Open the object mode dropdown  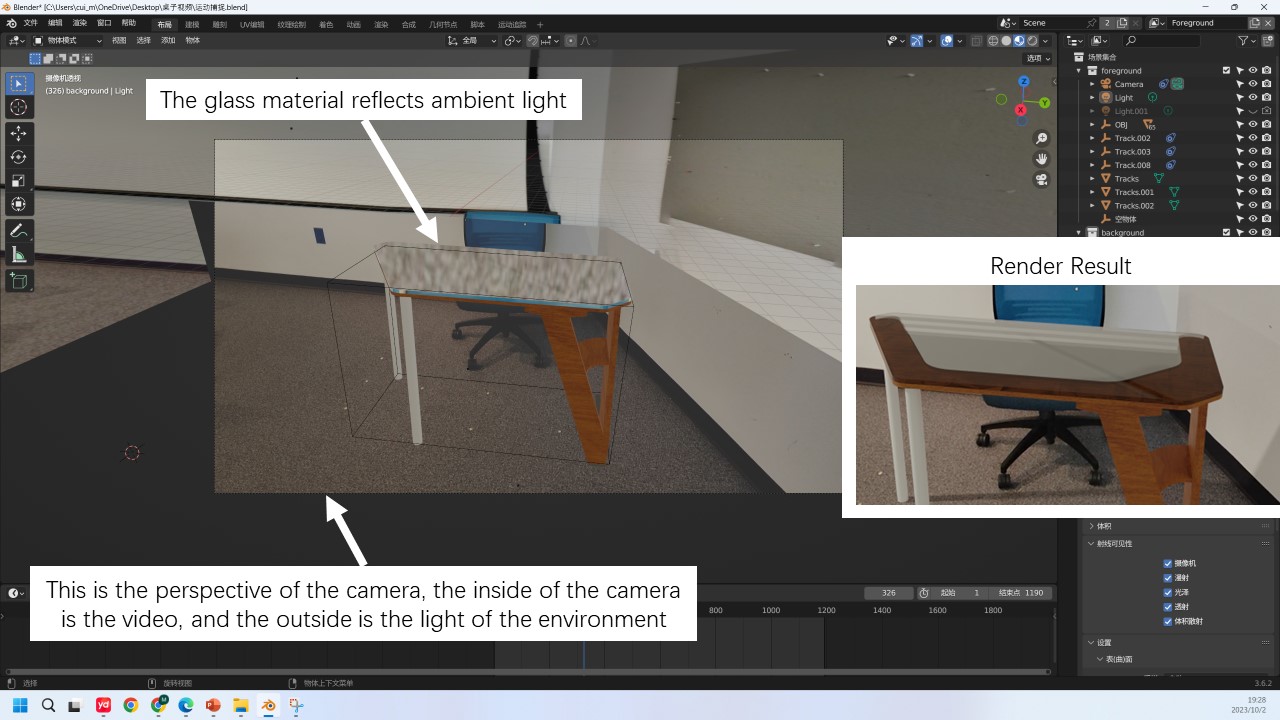(x=68, y=41)
